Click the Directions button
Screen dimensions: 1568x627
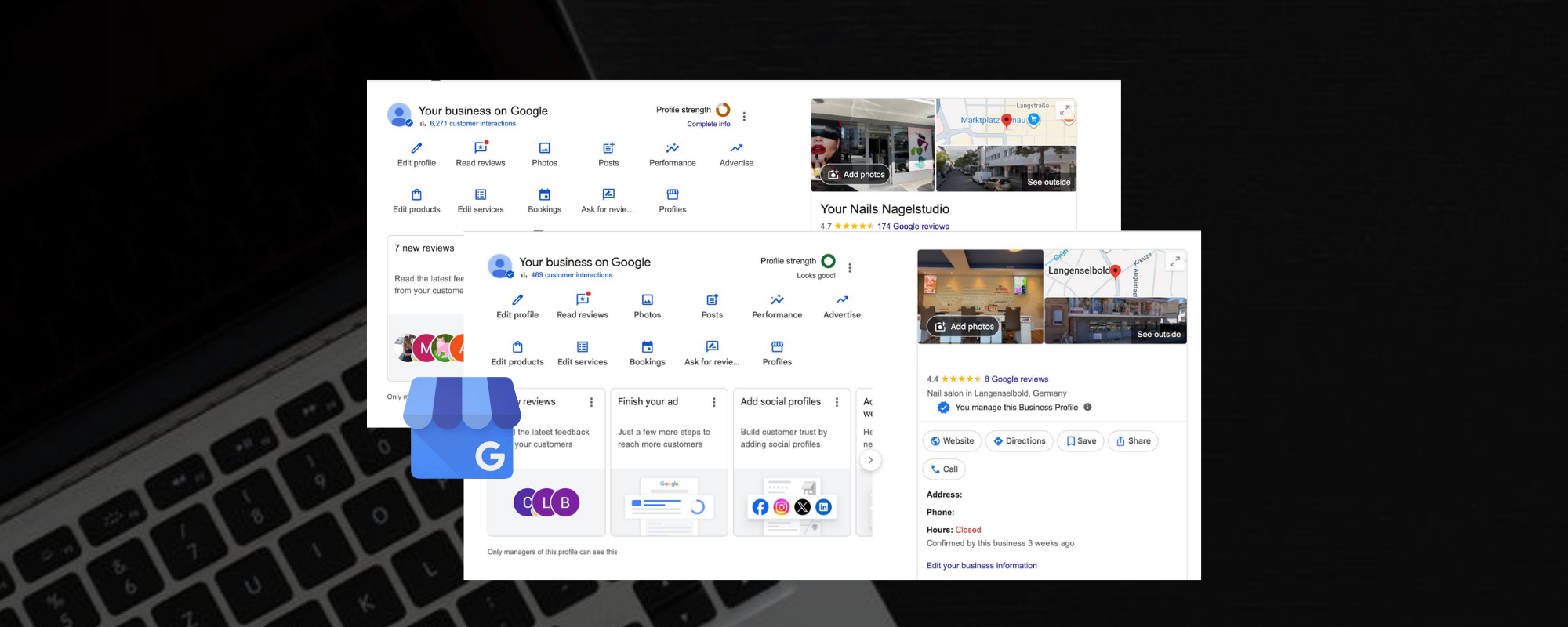[x=1019, y=441]
